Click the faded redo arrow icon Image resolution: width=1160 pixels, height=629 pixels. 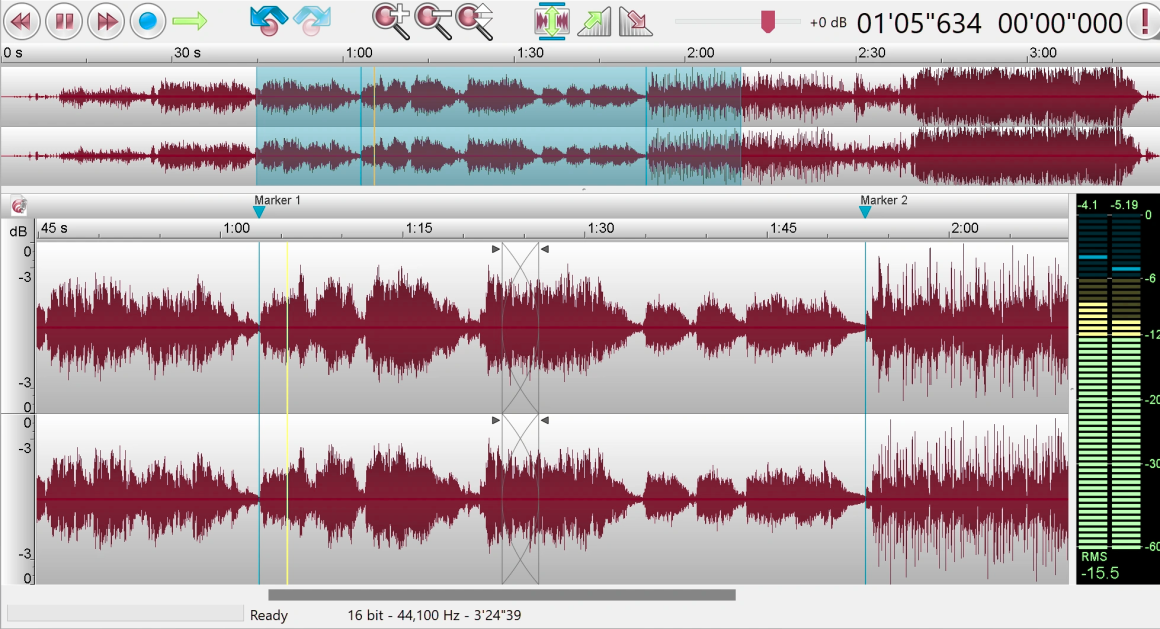pyautogui.click(x=311, y=21)
